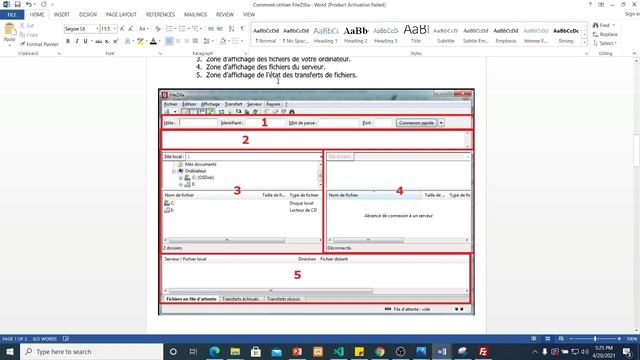Apply the Heading 1 style
The width and height of the screenshot is (640, 360).
pyautogui.click(x=326, y=35)
